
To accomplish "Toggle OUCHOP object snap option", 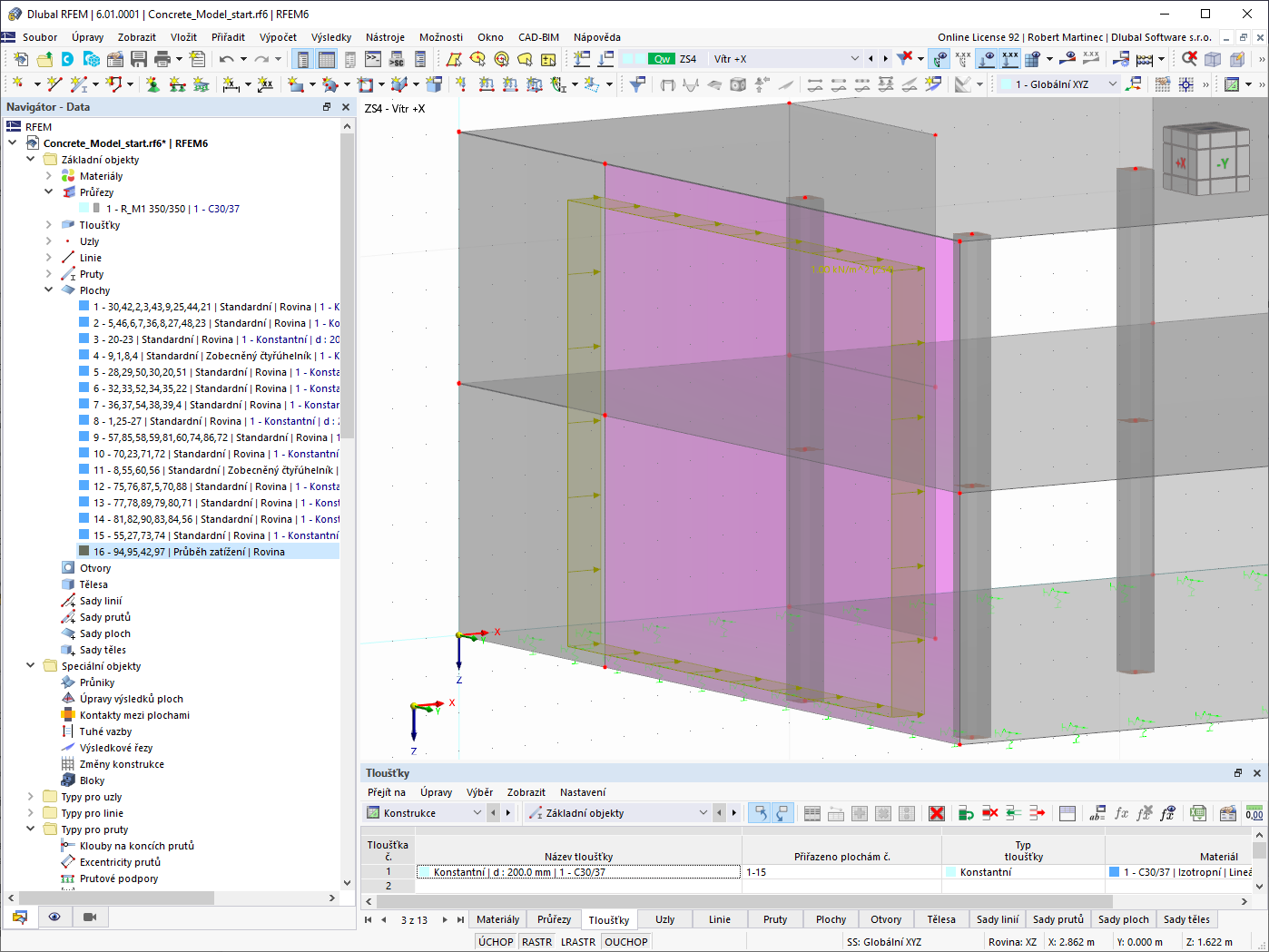I will point(625,942).
